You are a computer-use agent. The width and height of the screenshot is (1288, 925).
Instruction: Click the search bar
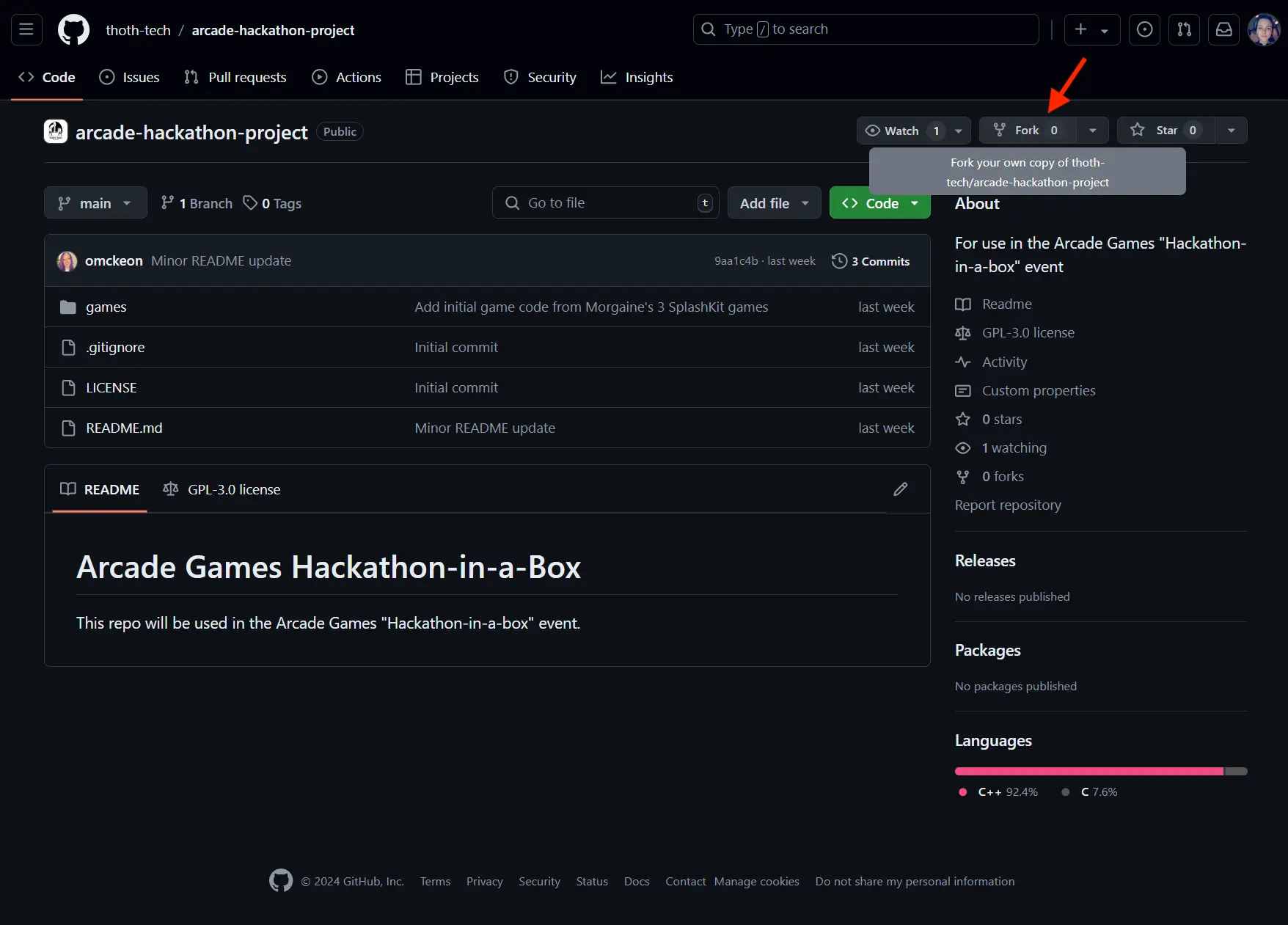(x=866, y=29)
